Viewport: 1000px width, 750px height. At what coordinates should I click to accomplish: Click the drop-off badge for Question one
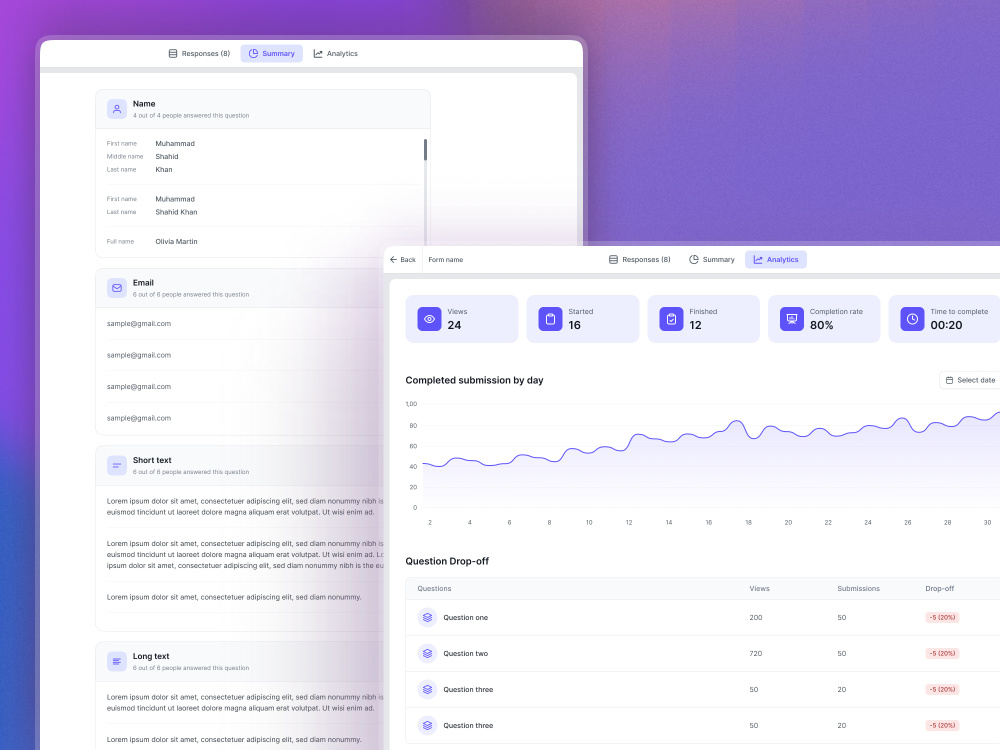tap(942, 617)
